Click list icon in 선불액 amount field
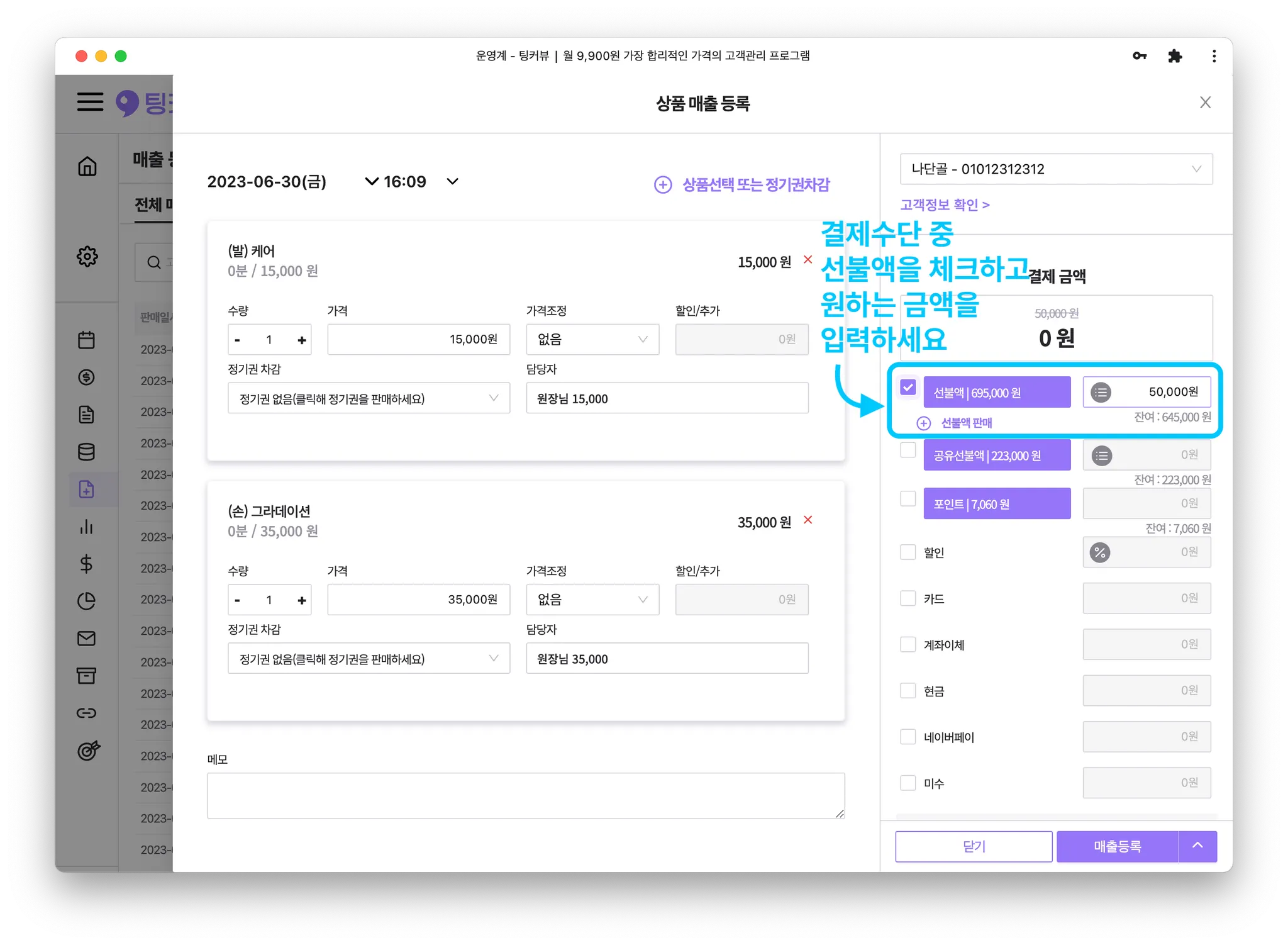 pyautogui.click(x=1101, y=393)
